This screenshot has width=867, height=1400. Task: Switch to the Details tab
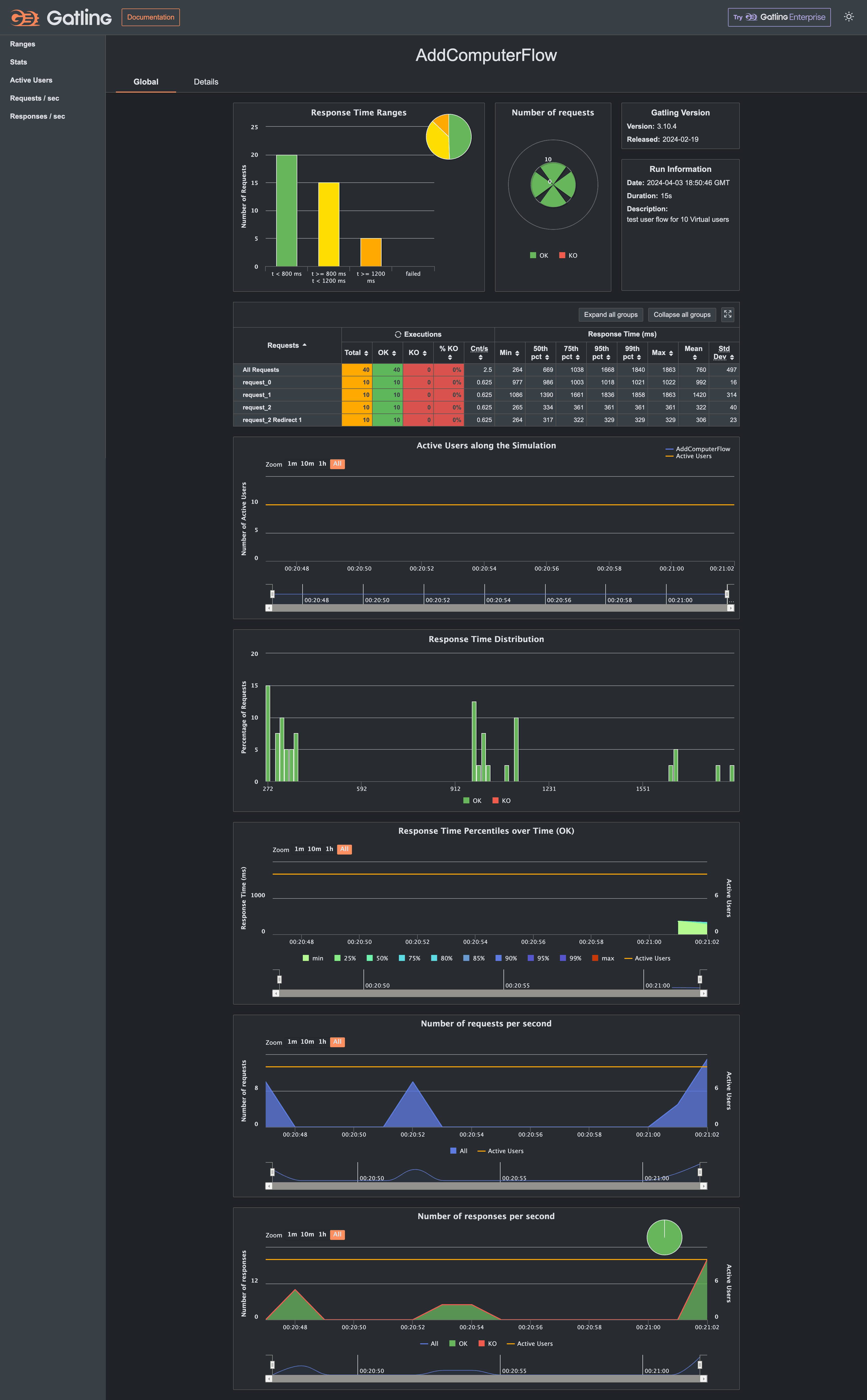point(206,82)
